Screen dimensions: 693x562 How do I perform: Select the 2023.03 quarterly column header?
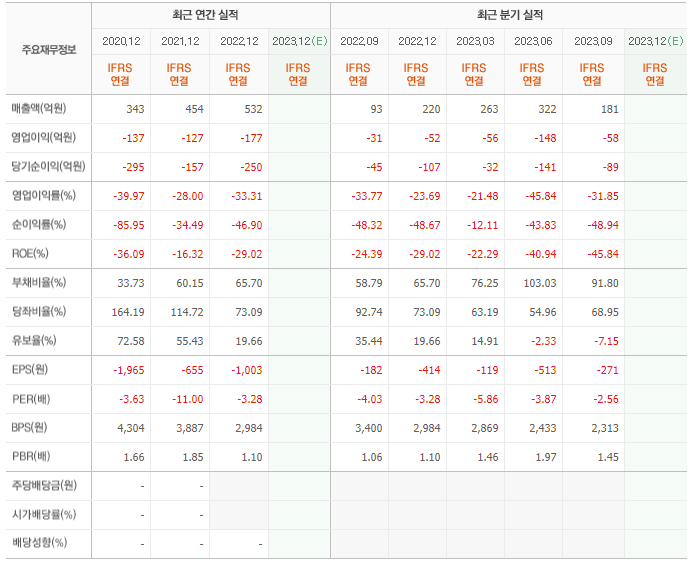coord(475,41)
